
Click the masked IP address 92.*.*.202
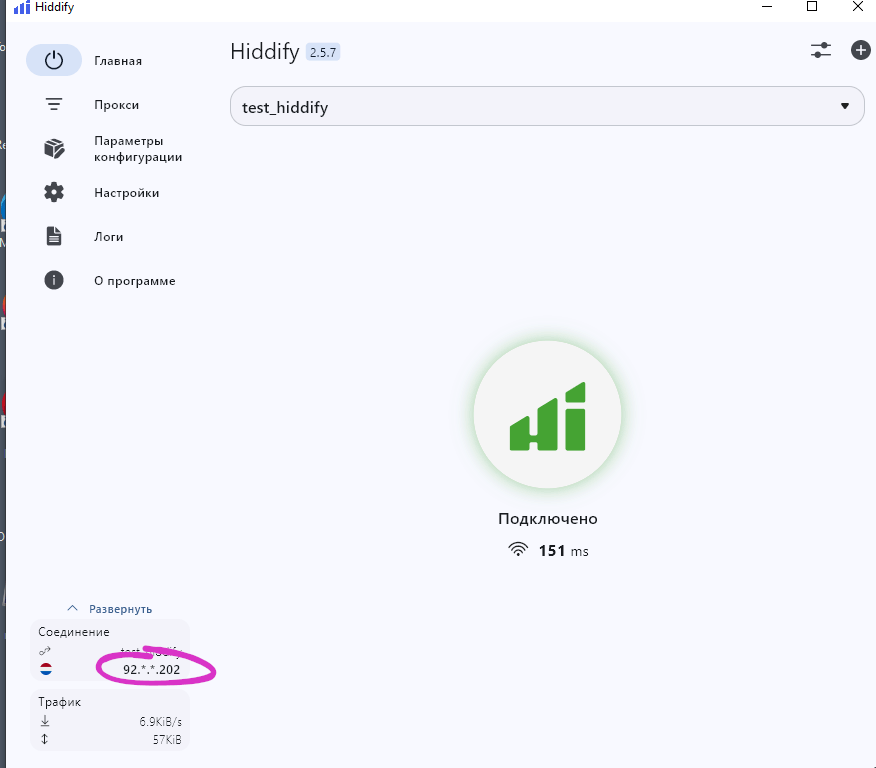tap(151, 669)
